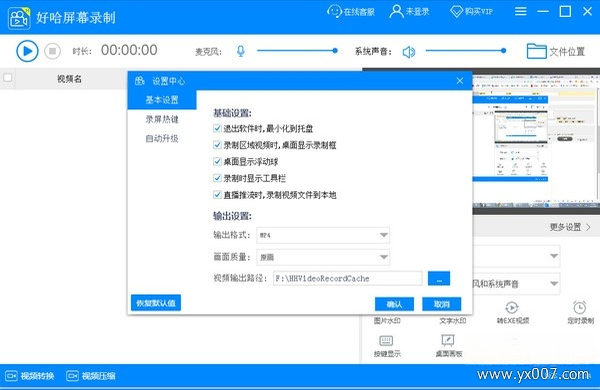Open the hamburger main menu

pos(520,11)
